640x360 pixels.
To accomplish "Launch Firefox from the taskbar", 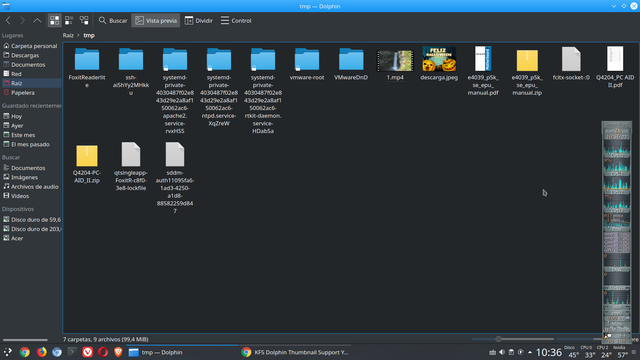I will [x=41, y=352].
